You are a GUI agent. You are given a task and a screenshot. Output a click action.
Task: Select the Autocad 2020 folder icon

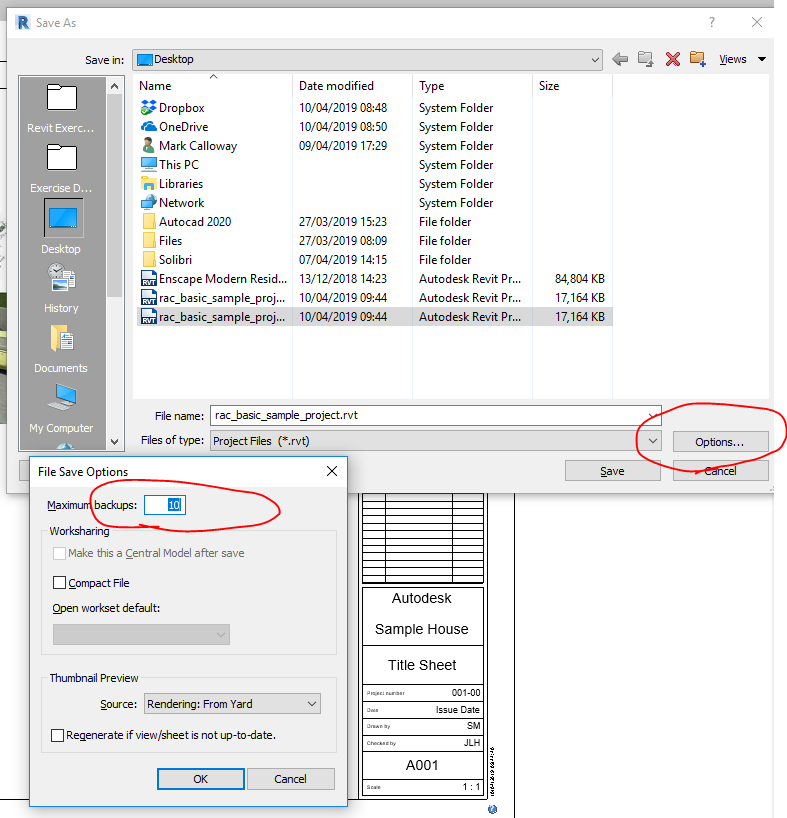[x=149, y=221]
